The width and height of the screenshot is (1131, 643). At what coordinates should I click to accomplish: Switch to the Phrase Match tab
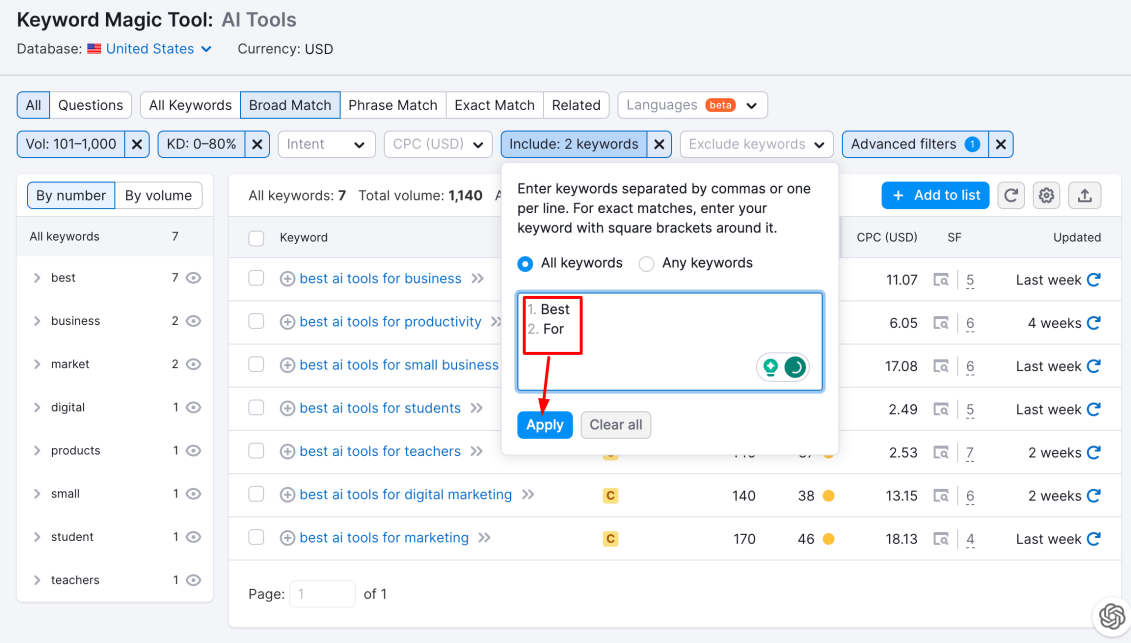pos(392,105)
